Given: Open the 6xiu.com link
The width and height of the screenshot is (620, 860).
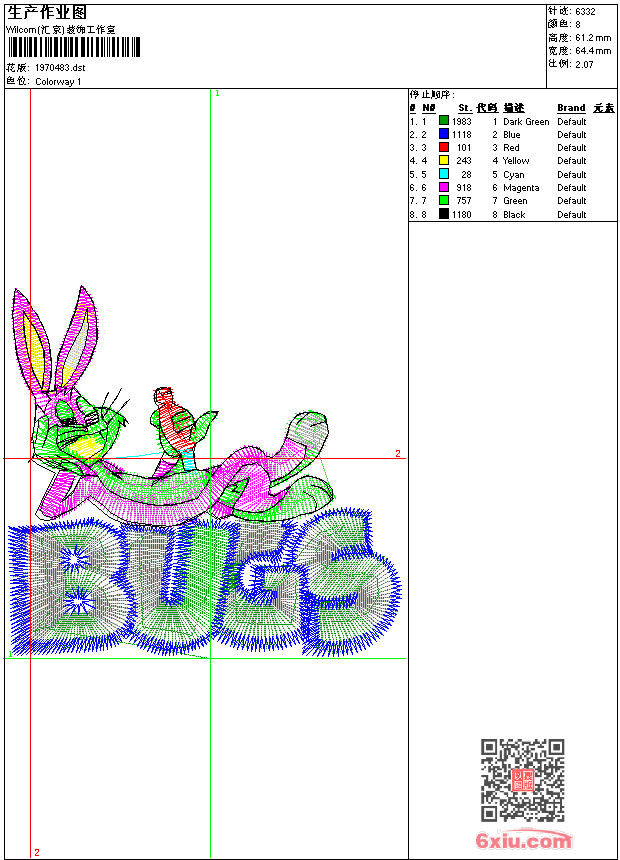Looking at the screenshot, I should 523,840.
